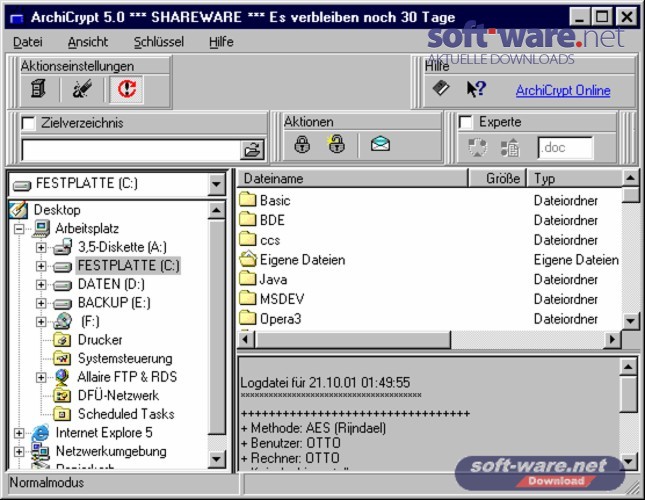645x500 pixels.
Task: Click the shredder/wipe icon in Aktionseinstellungen
Action: click(x=82, y=88)
